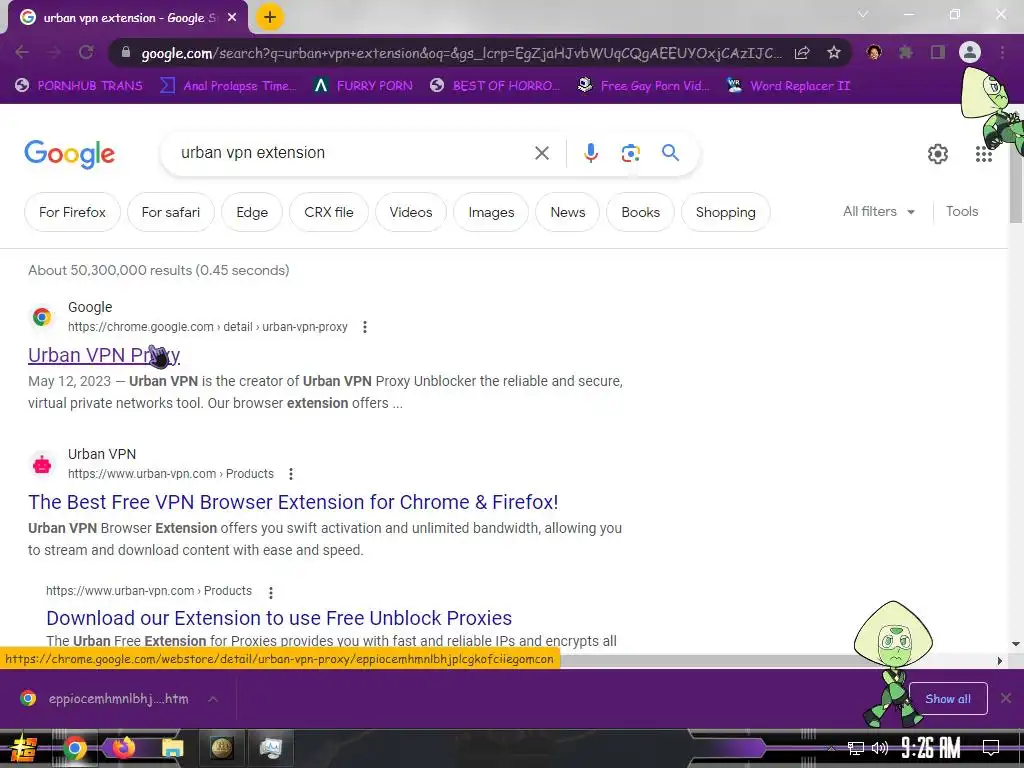Open Download our Extension result link
This screenshot has width=1024, height=768.
279,618
